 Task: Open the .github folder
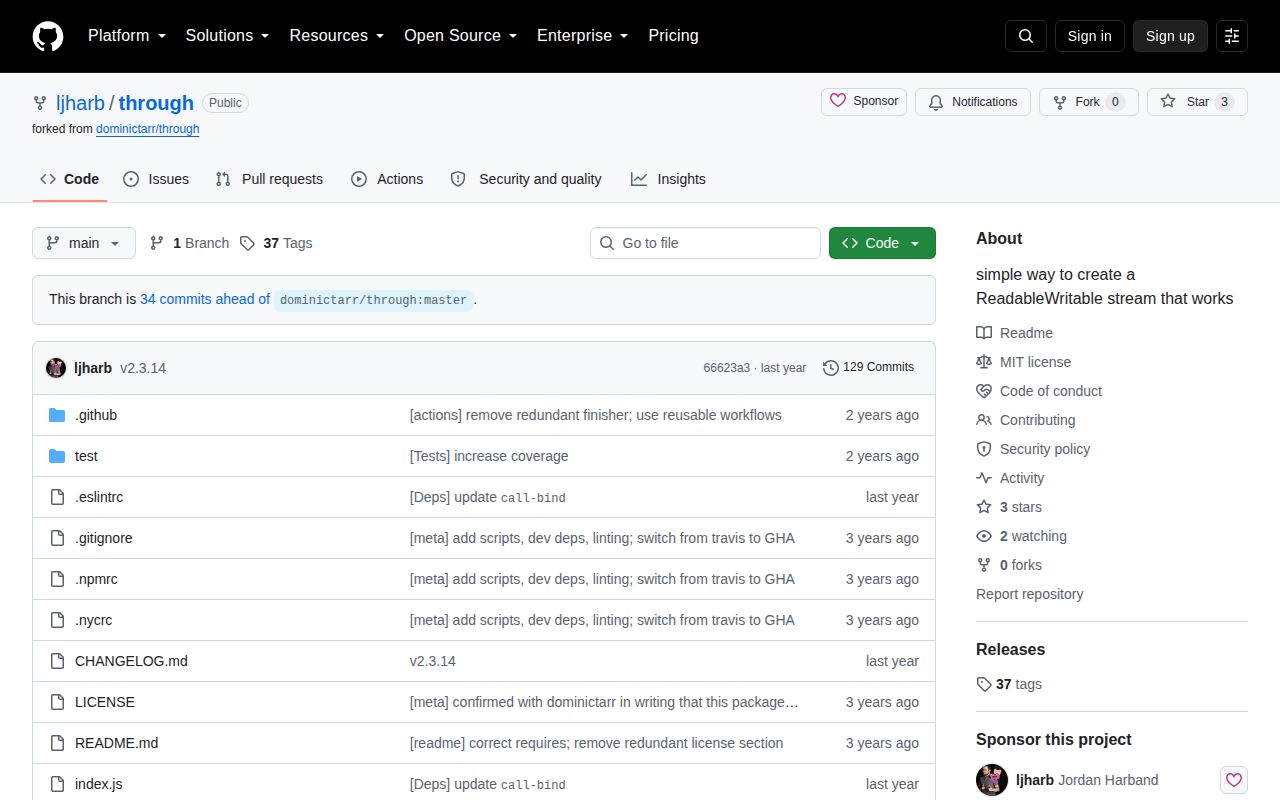(96, 415)
